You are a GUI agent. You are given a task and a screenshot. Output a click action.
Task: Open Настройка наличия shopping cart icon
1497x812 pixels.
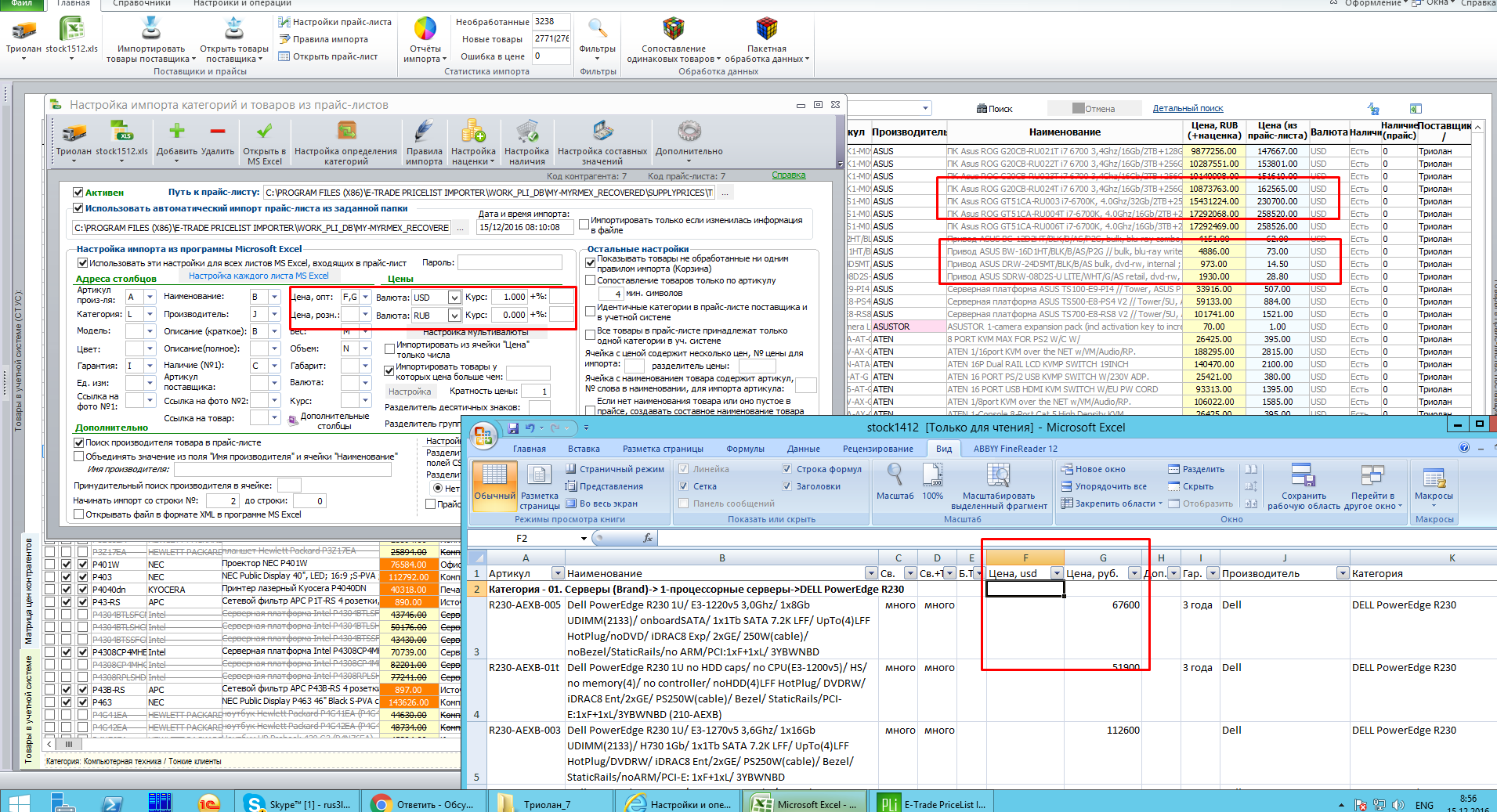[x=526, y=131]
